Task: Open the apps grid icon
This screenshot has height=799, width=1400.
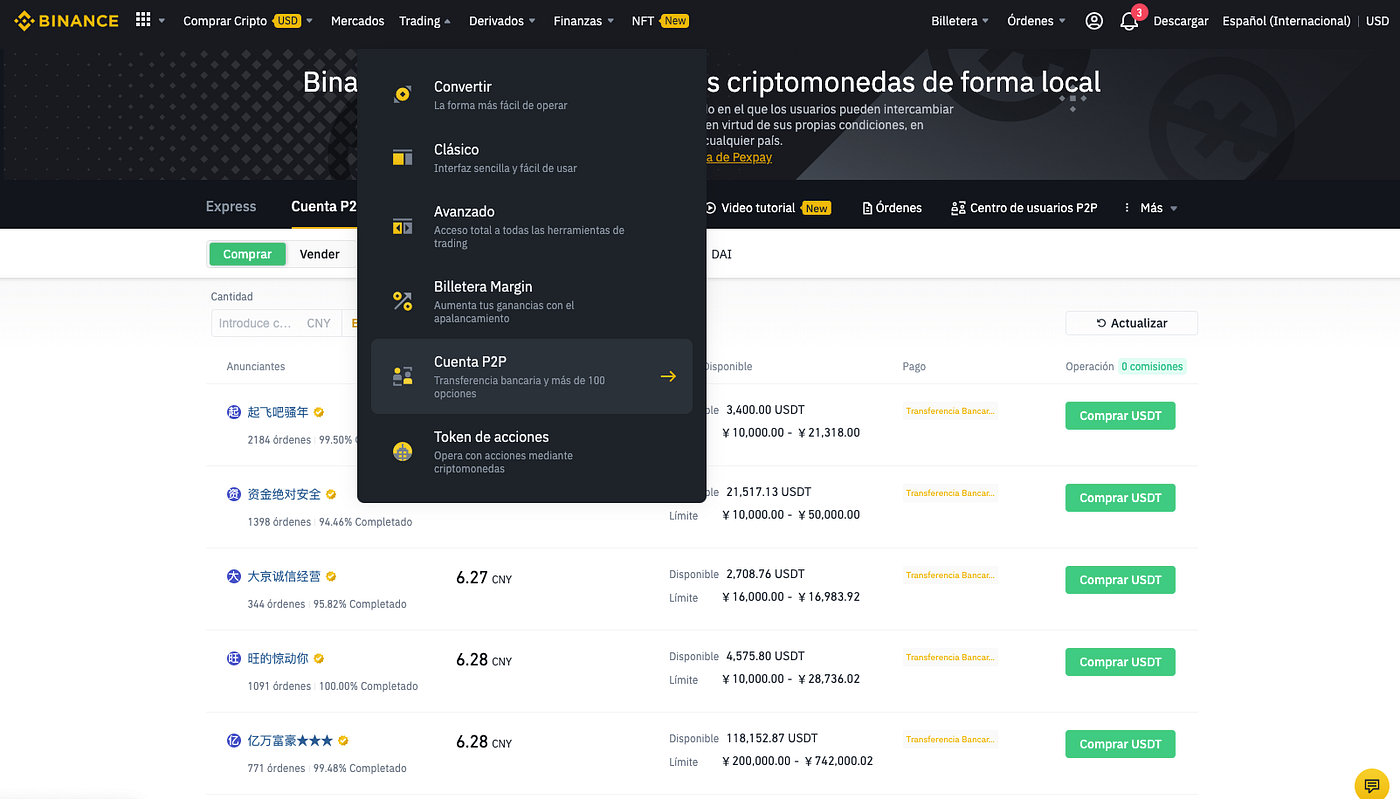Action: click(143, 20)
